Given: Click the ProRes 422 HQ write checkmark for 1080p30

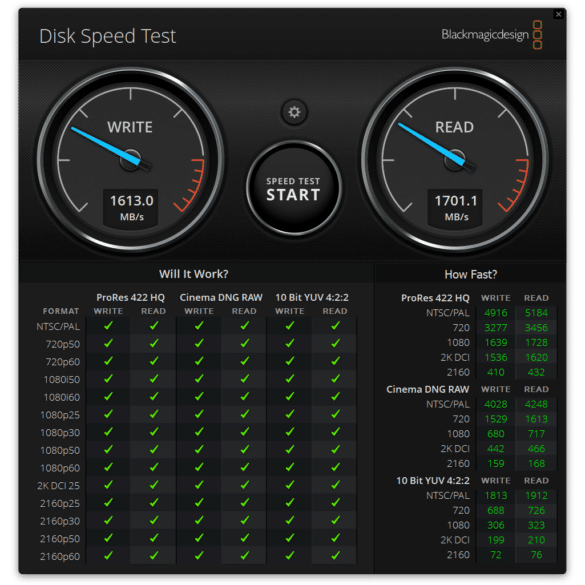Looking at the screenshot, I should pyautogui.click(x=108, y=432).
